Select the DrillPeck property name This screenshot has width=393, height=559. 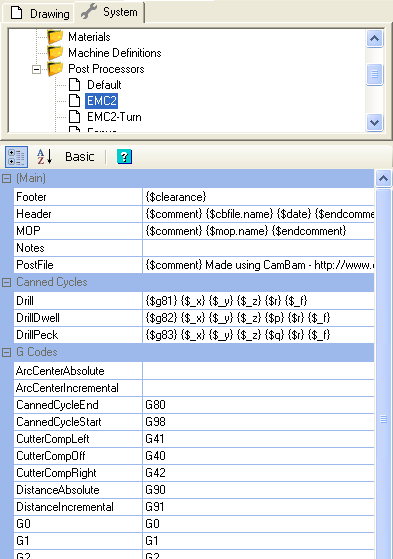pyautogui.click(x=78, y=335)
